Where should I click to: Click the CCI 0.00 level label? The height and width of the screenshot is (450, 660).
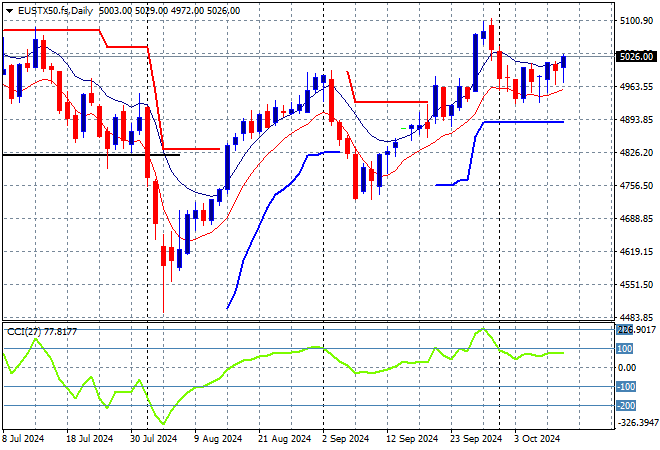pos(627,367)
